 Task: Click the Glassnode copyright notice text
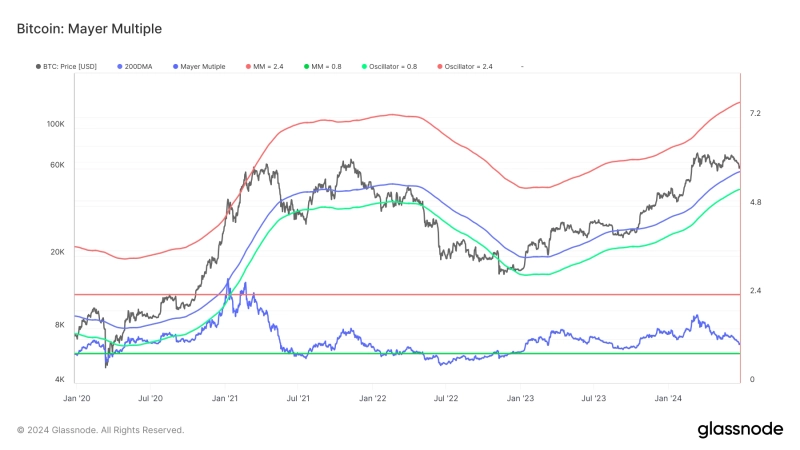click(x=100, y=430)
